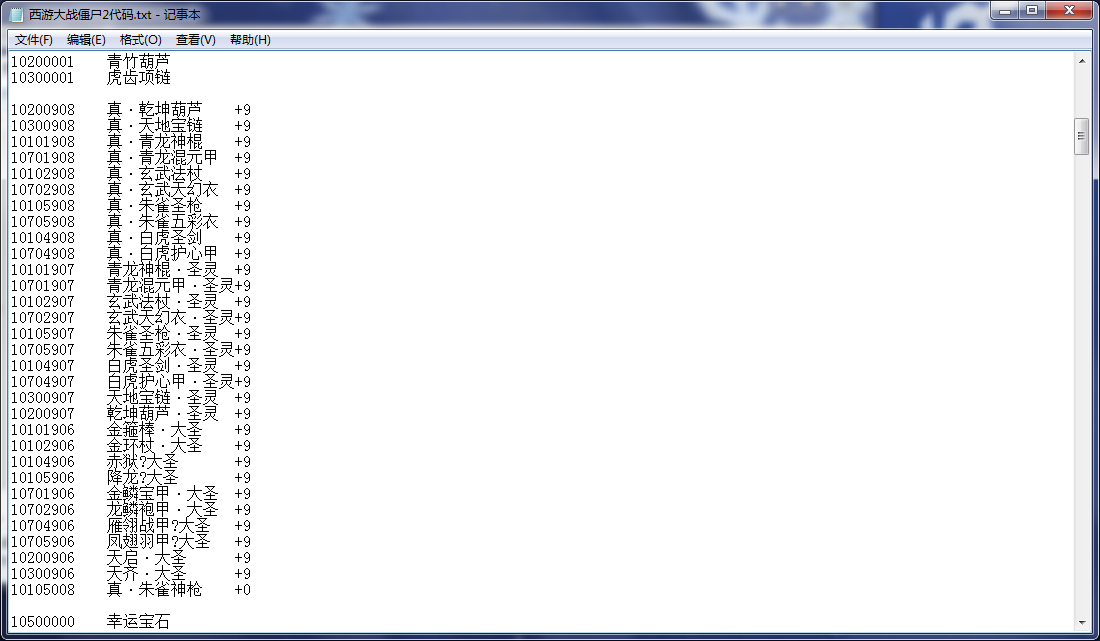This screenshot has height=641, width=1100.
Task: Minimize the Notepad window
Action: [x=1005, y=11]
